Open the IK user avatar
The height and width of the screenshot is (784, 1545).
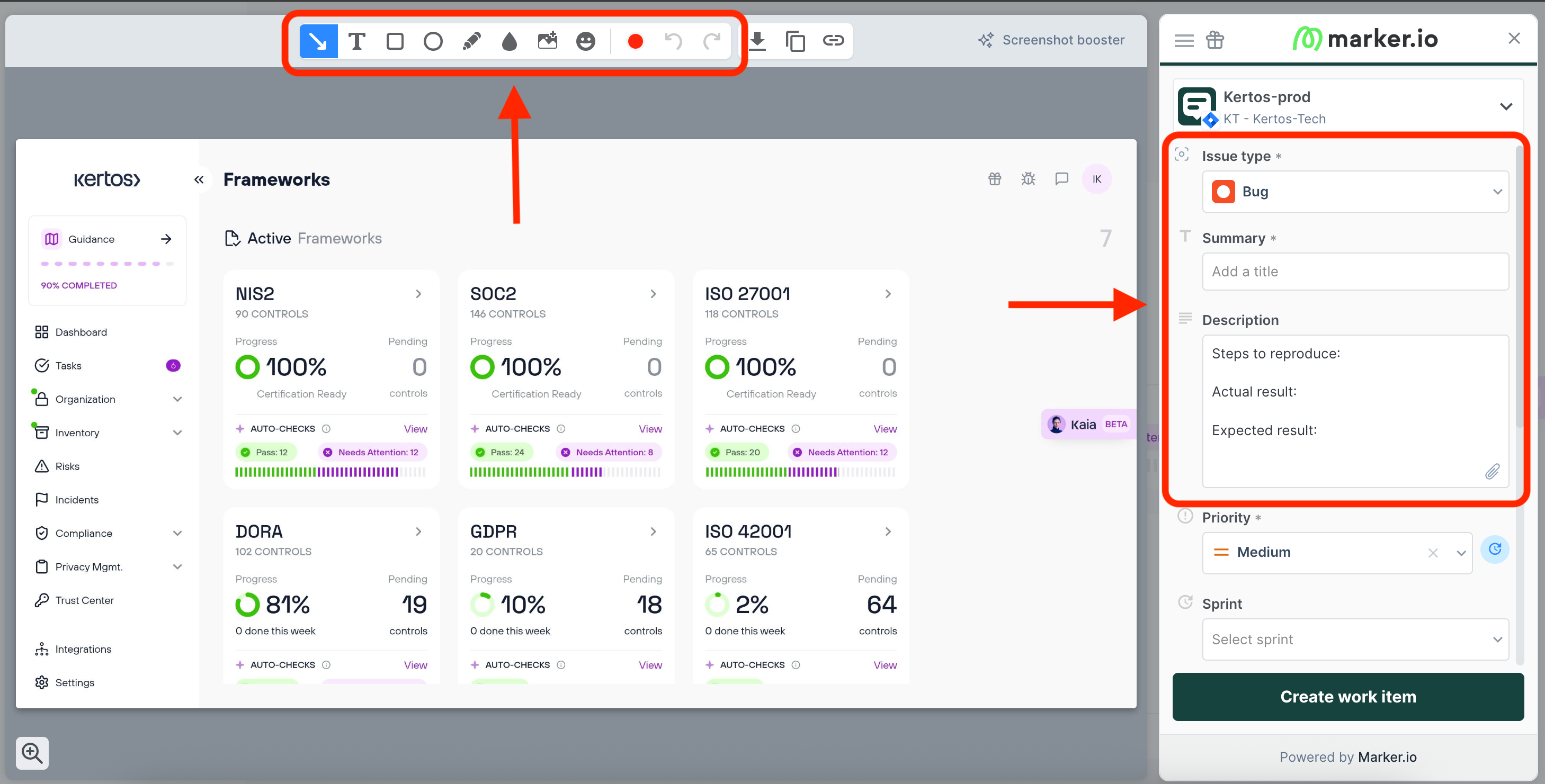(x=1096, y=178)
